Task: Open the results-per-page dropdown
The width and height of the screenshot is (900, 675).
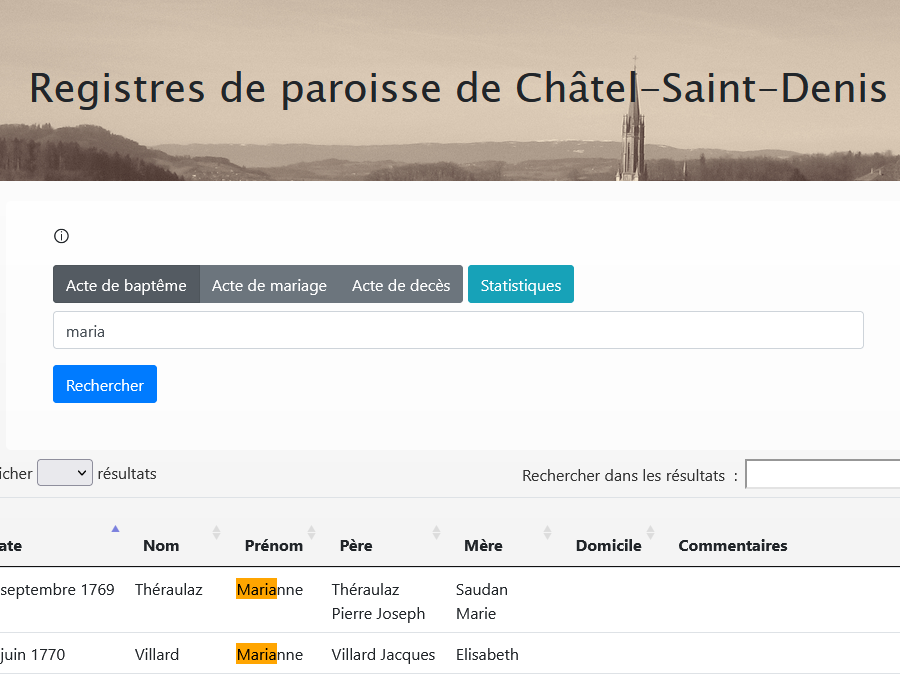Action: (65, 473)
